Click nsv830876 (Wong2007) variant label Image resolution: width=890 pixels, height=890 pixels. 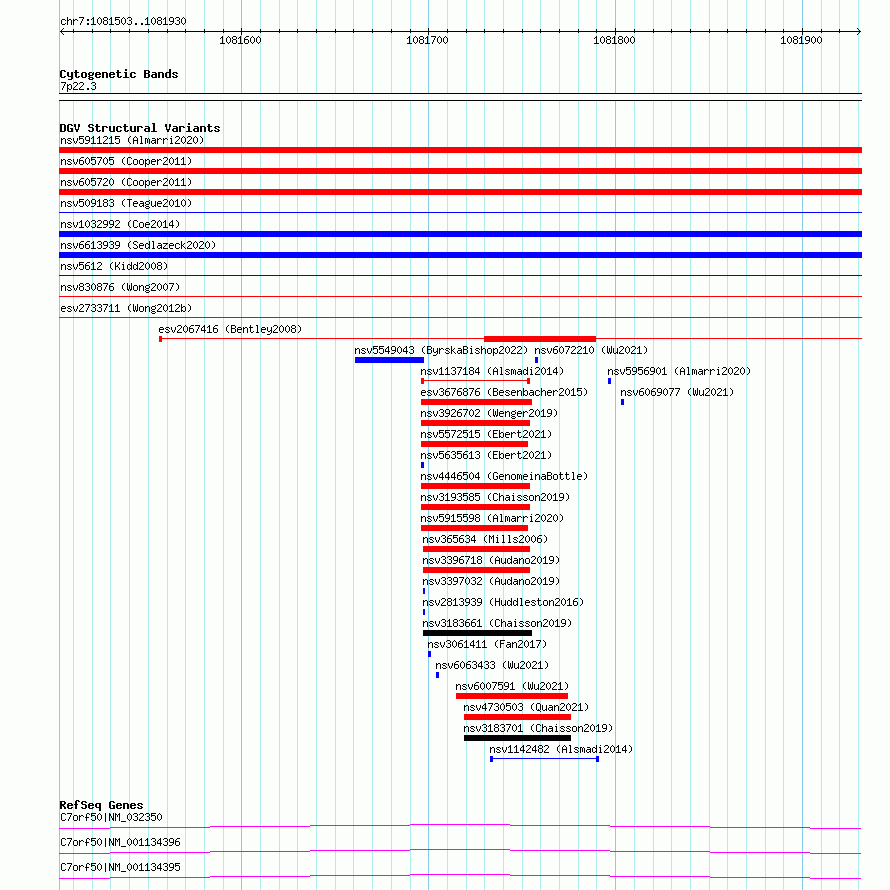120,287
